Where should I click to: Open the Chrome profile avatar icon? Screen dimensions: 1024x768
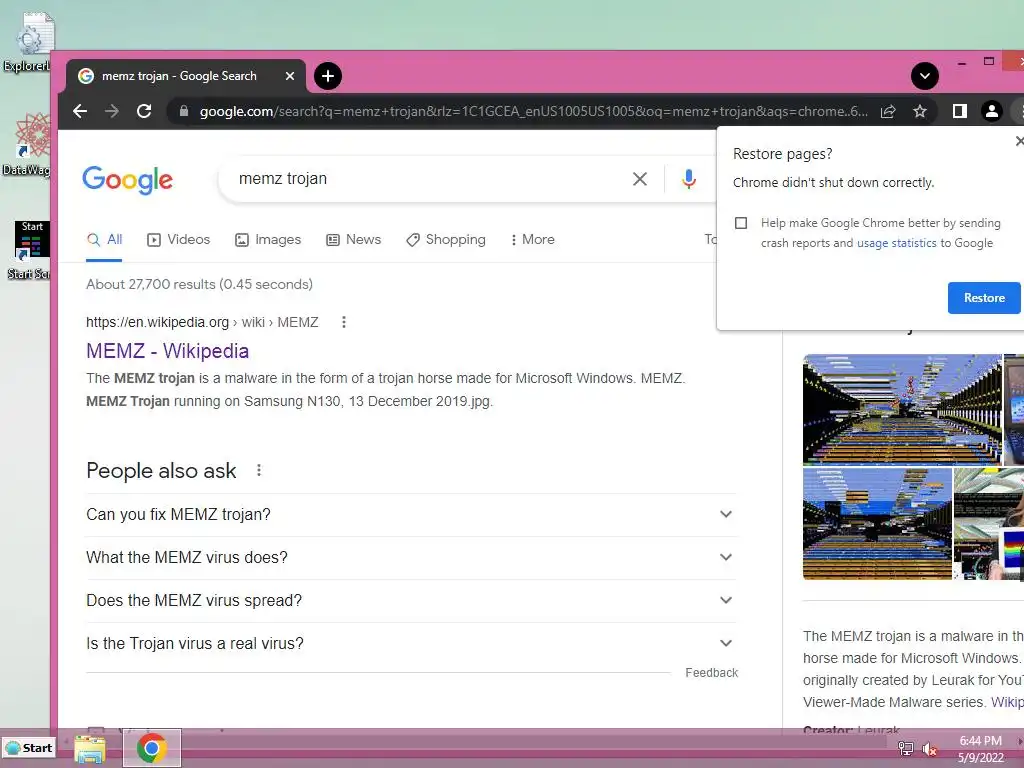point(991,112)
